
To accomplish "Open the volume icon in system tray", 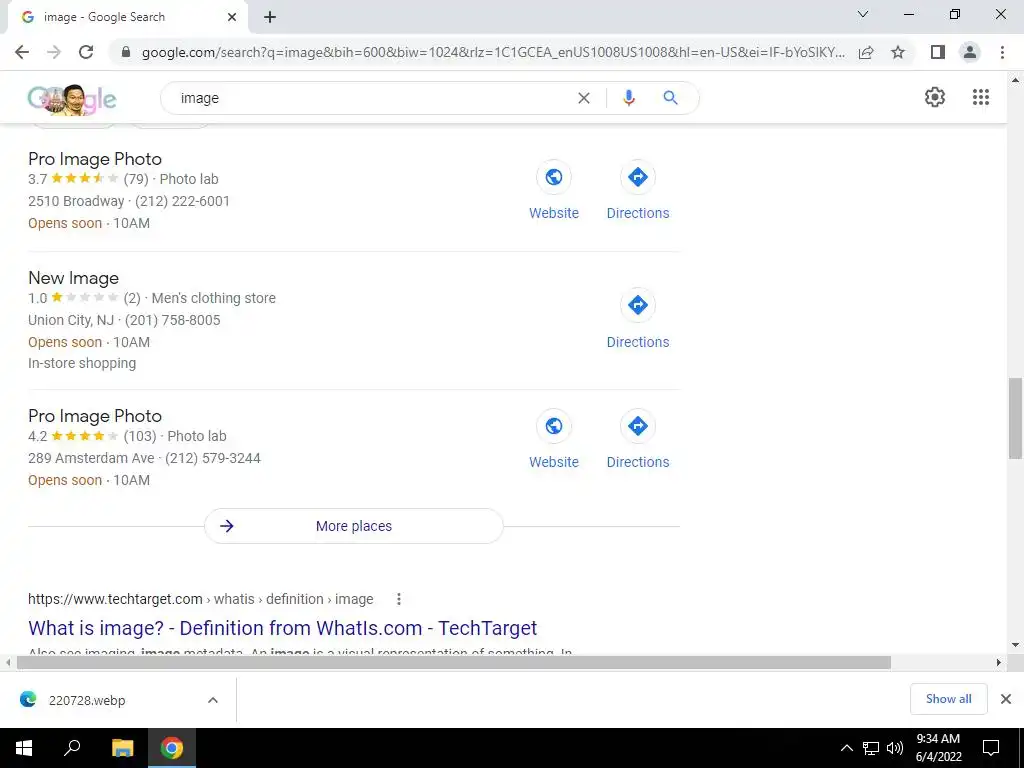I will [x=895, y=748].
